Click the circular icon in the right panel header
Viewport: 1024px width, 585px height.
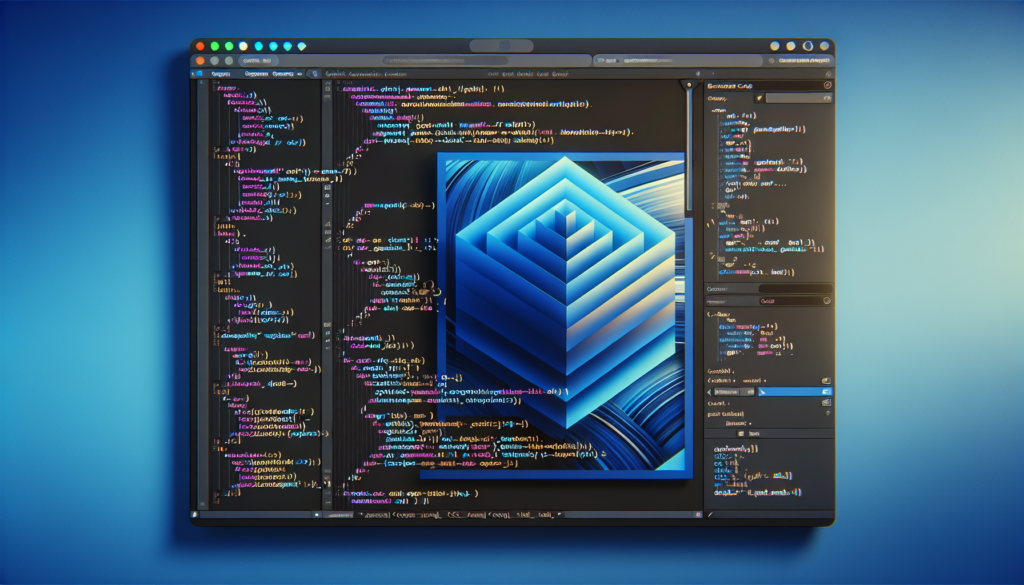pos(827,85)
